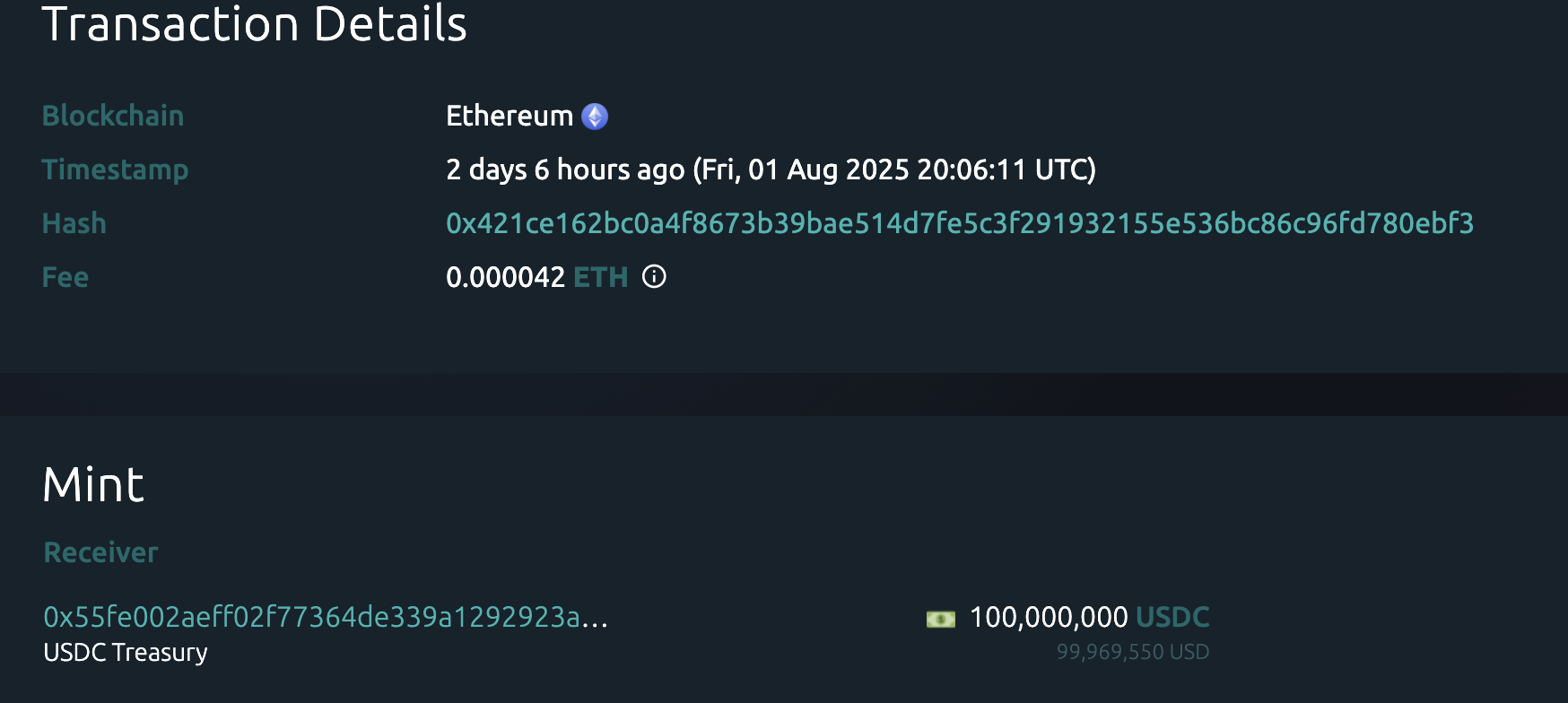Click the Timestamp field label

pos(116,169)
